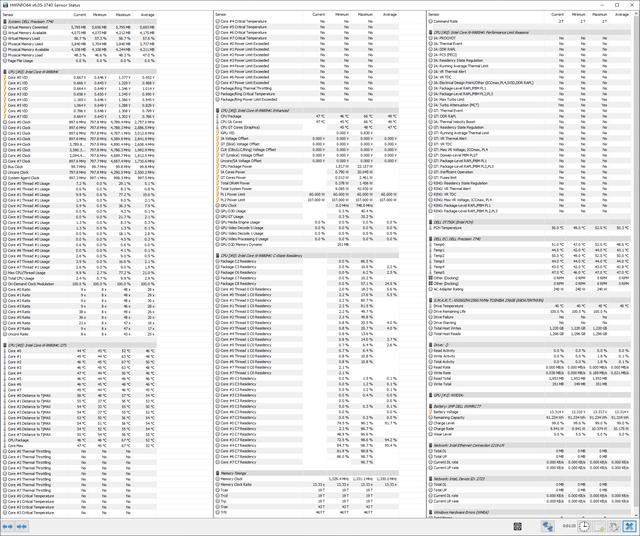Select the Write Rate row
The image size is (640, 536).
click(529, 373)
